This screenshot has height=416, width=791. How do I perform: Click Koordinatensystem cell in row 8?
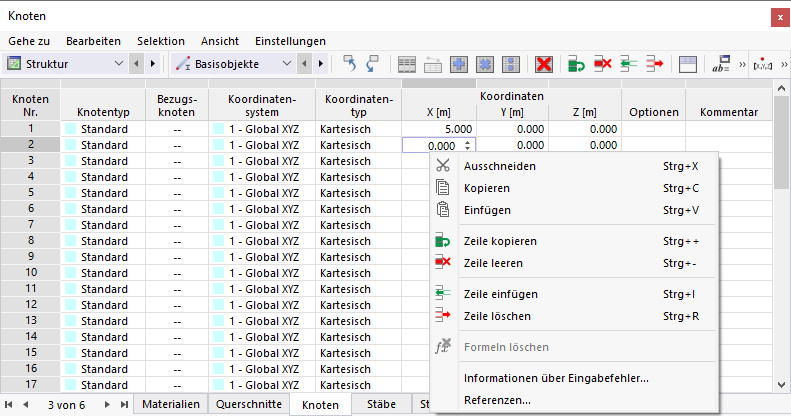(x=262, y=241)
